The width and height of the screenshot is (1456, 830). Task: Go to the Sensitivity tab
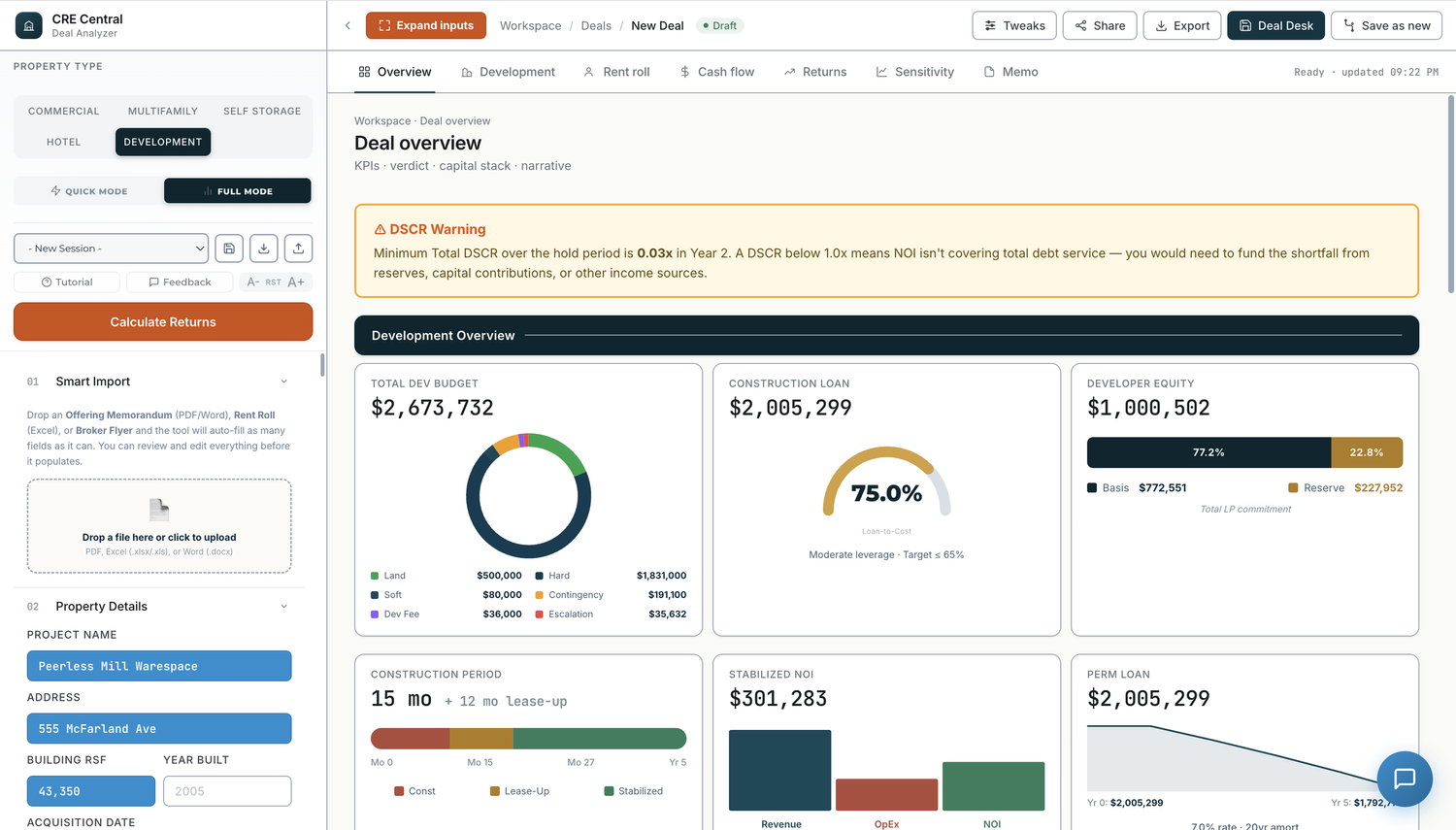tap(915, 72)
